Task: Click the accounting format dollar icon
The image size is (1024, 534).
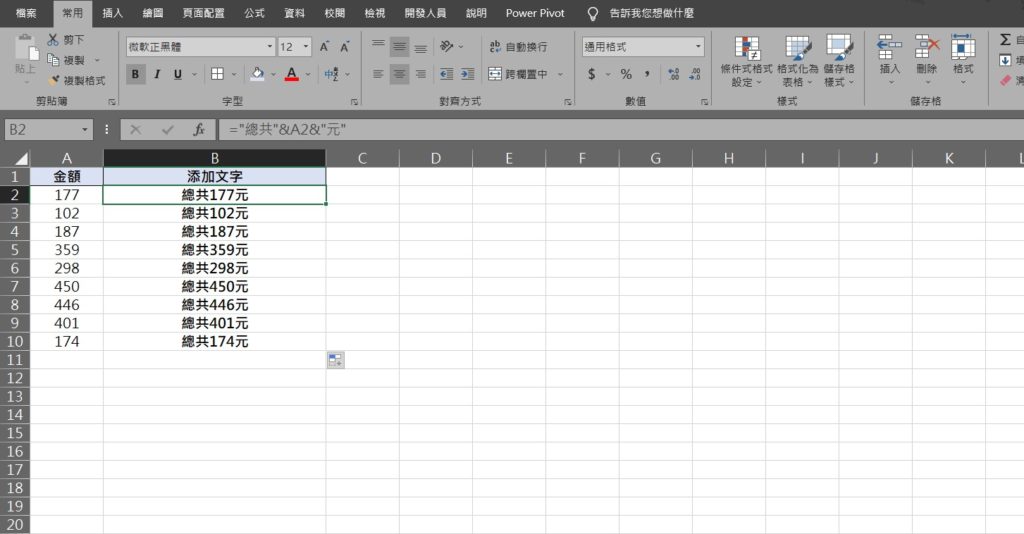Action: pyautogui.click(x=592, y=74)
